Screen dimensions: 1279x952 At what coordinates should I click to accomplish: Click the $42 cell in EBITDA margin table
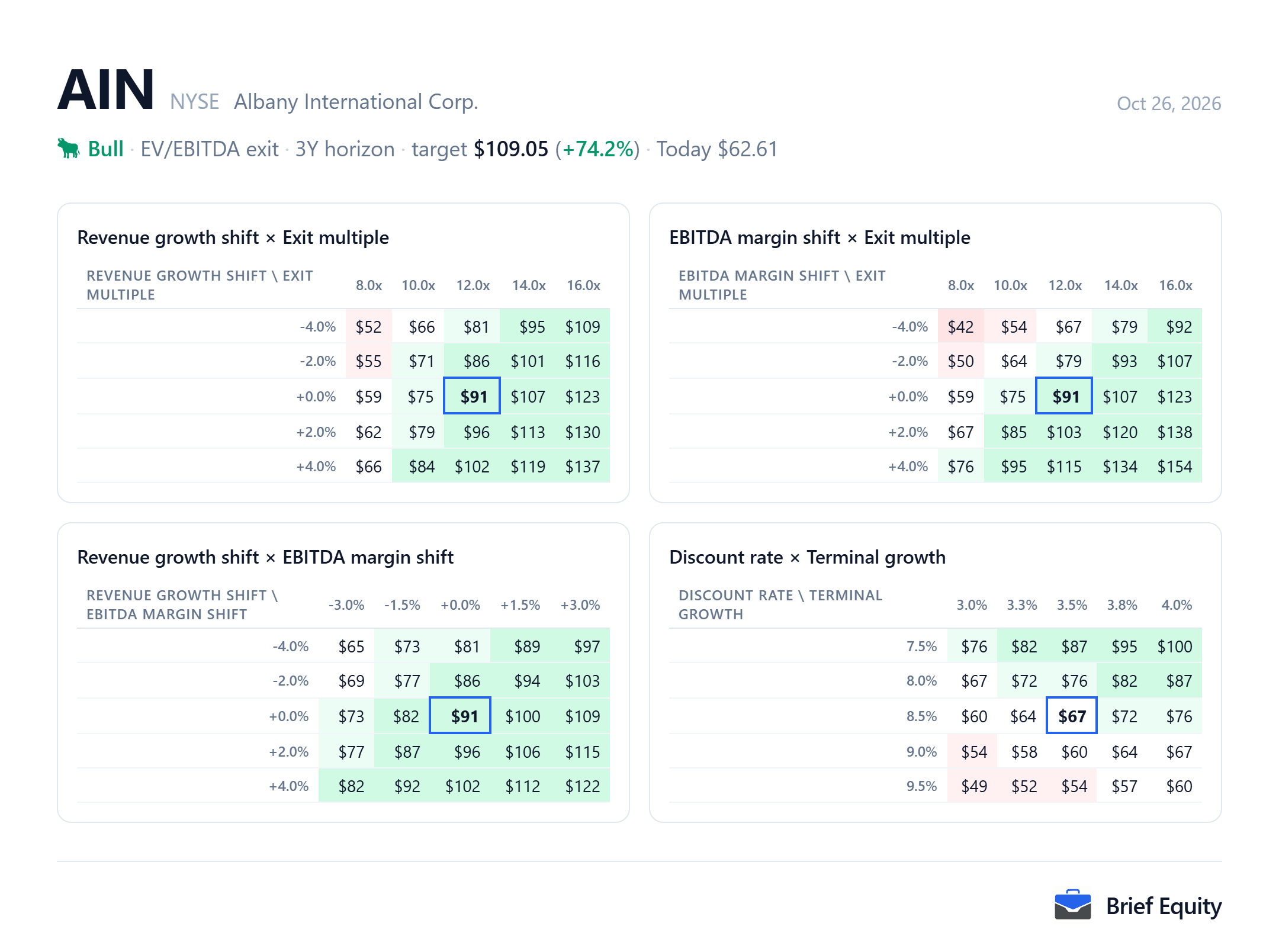coord(960,326)
